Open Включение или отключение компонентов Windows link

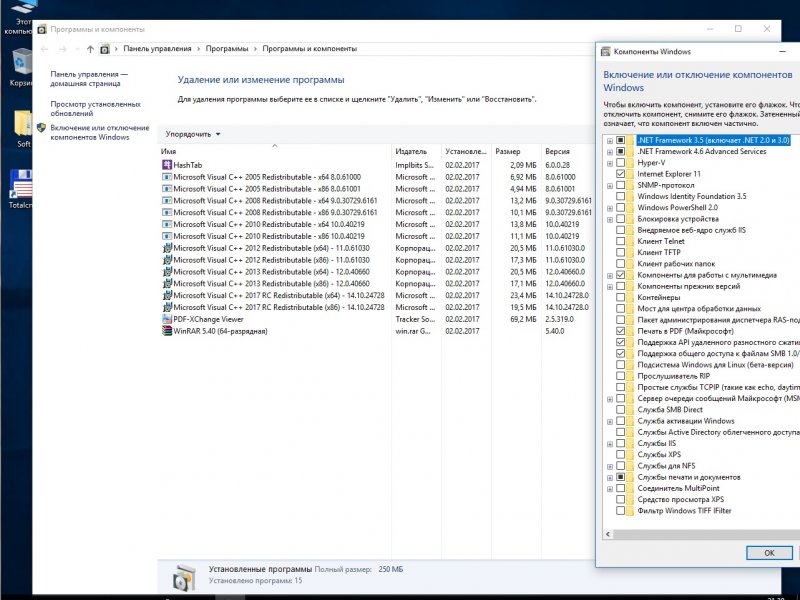tap(99, 132)
